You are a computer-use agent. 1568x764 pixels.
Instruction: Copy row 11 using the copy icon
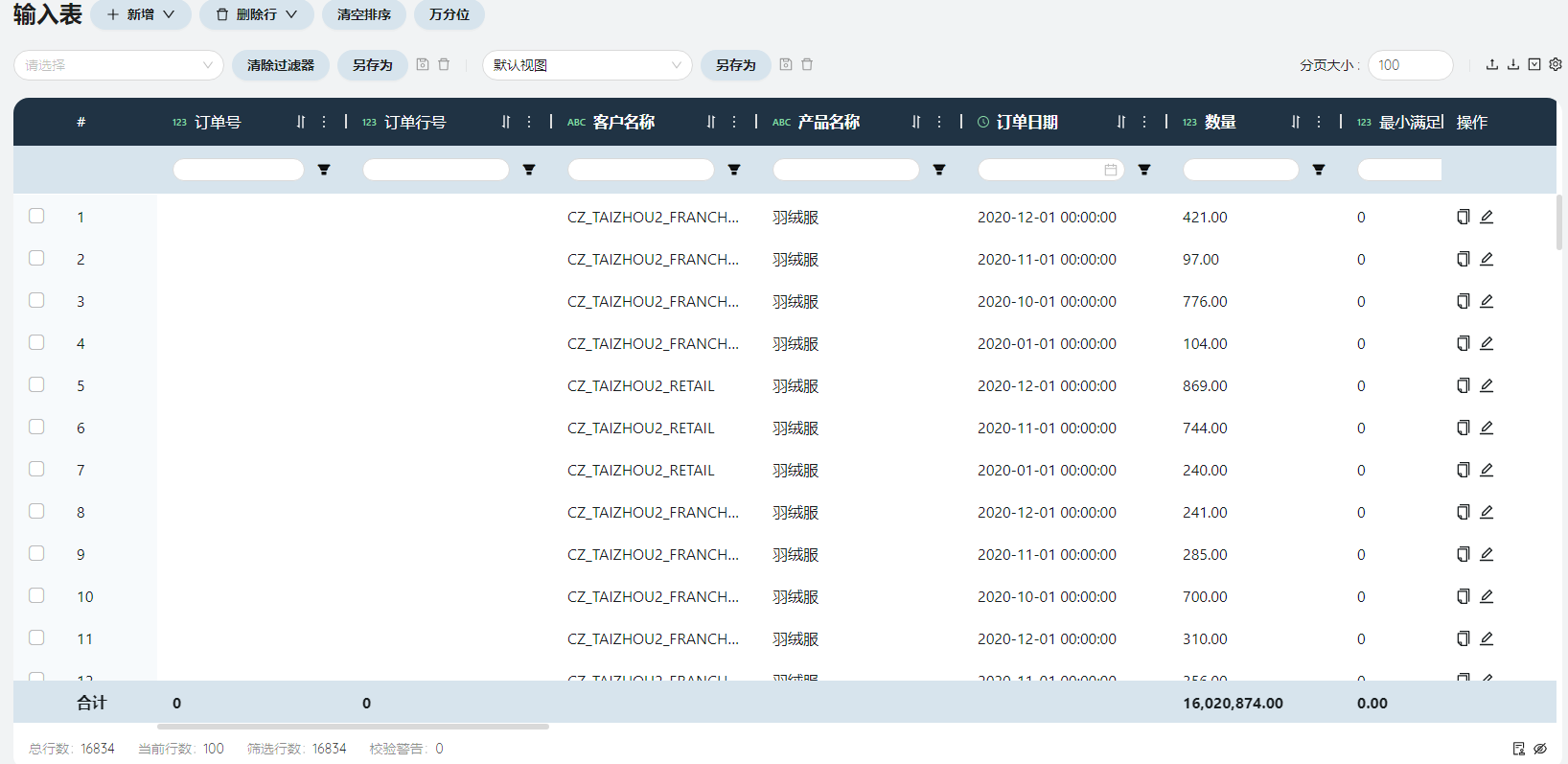click(x=1464, y=638)
